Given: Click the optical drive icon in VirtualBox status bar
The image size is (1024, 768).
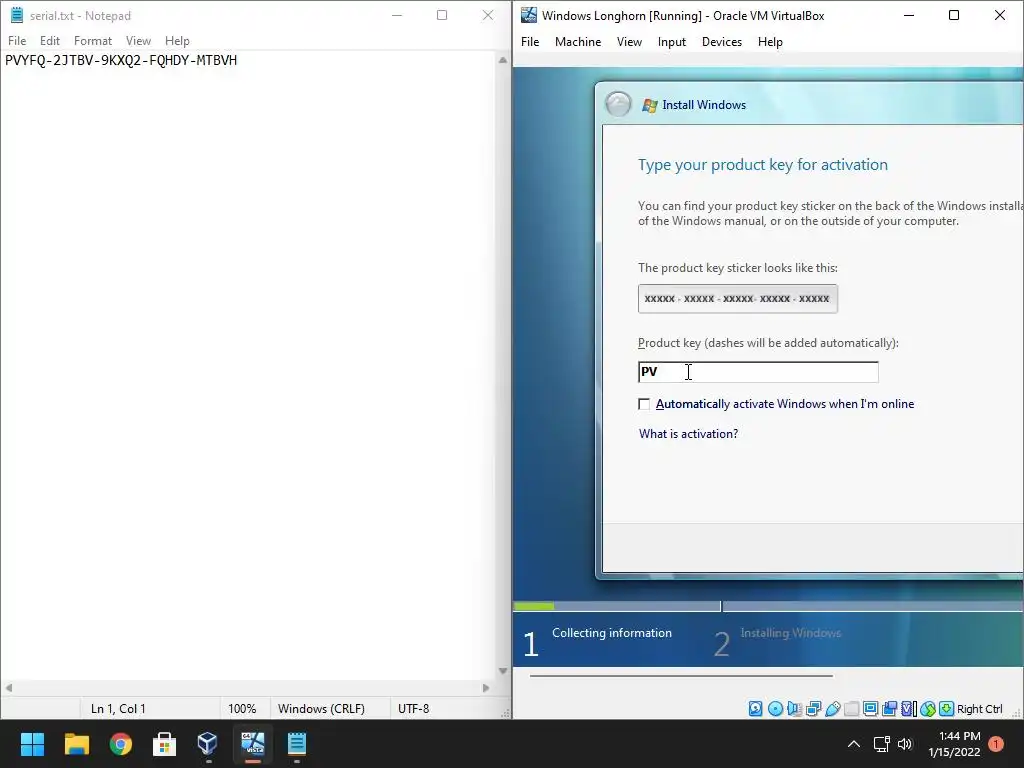Looking at the screenshot, I should [x=775, y=709].
